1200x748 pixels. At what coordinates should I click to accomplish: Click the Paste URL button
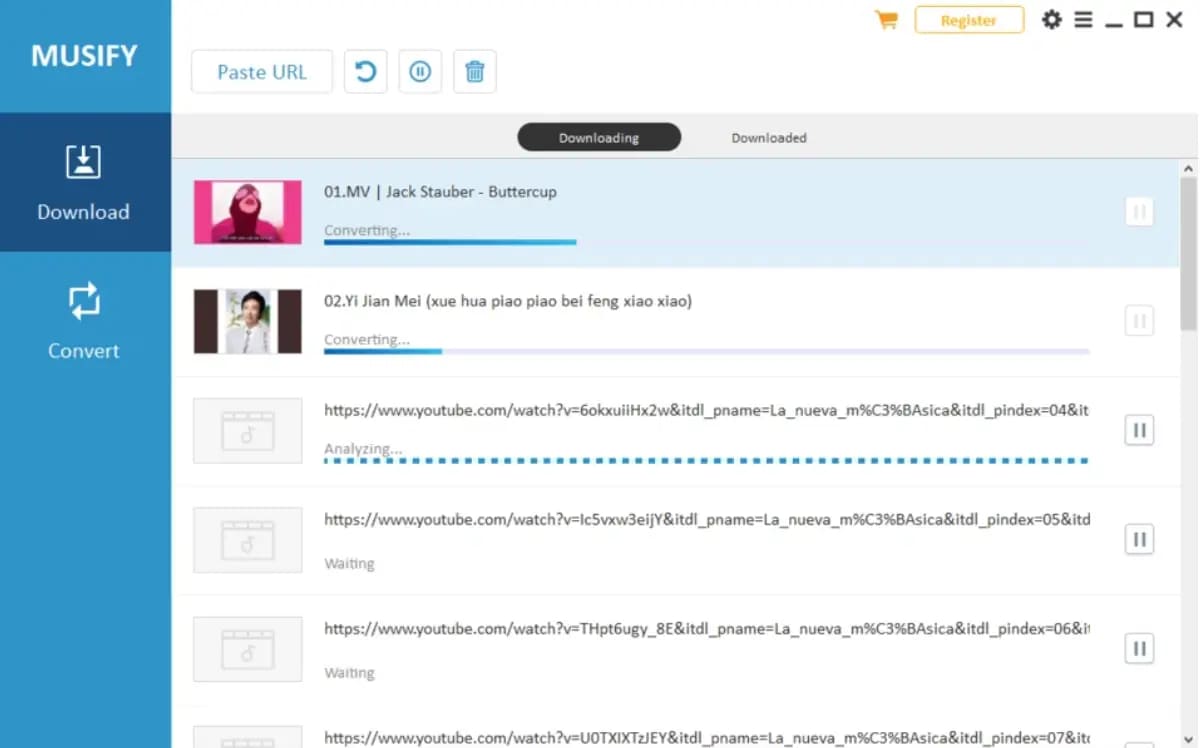click(262, 72)
